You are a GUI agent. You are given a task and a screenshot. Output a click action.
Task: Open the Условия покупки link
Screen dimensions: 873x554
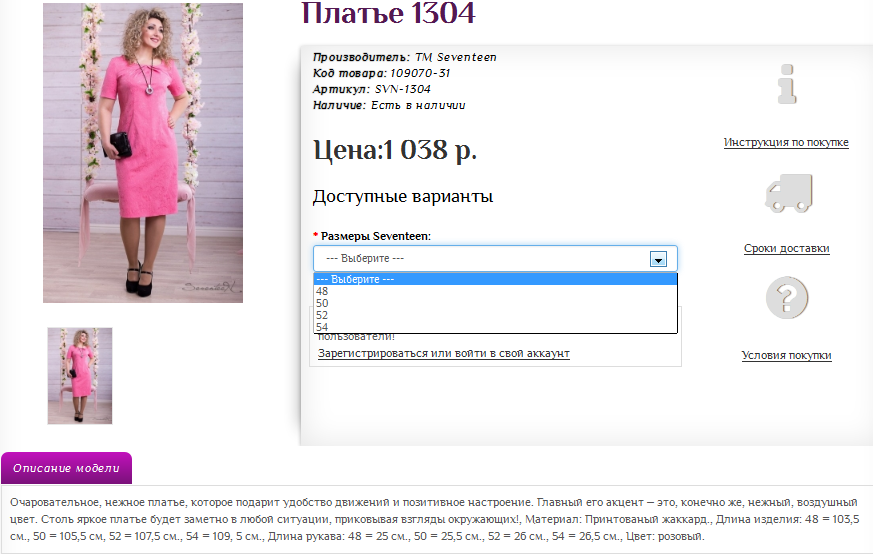tap(786, 355)
